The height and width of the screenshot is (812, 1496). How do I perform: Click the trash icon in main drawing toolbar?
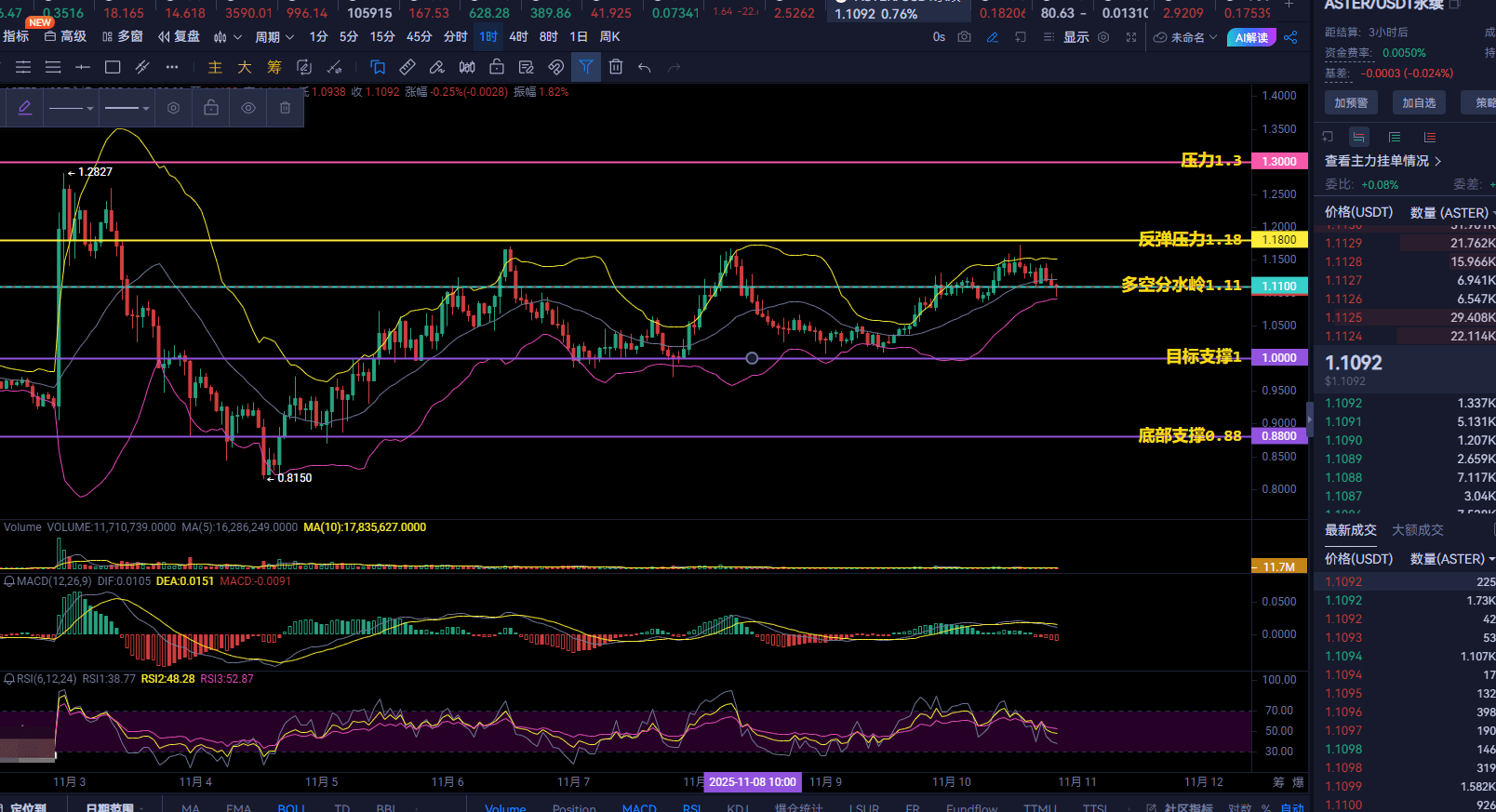[x=616, y=67]
